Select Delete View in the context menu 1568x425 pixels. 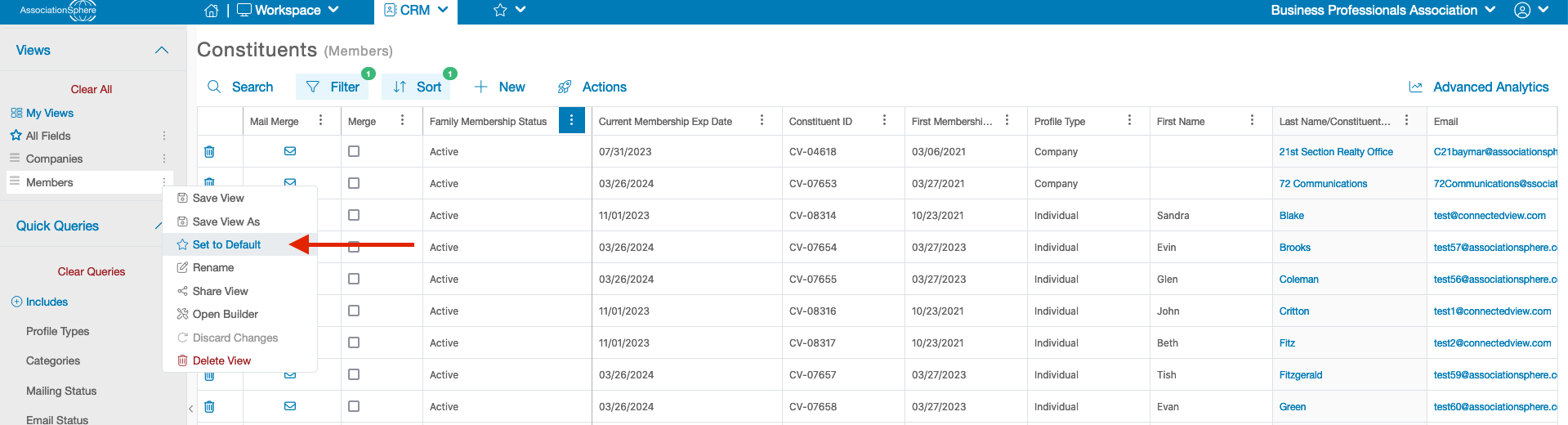tap(221, 360)
